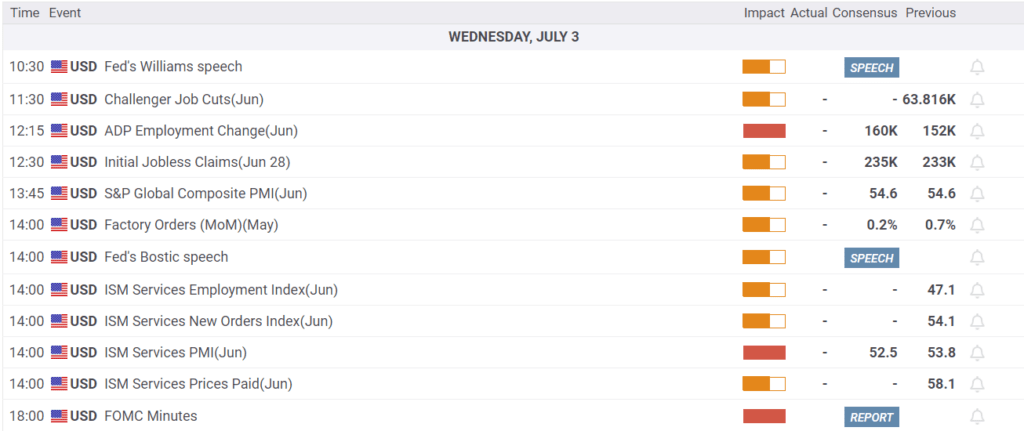
Task: Click the US flag on FOMC Minutes row
Action: tap(59, 416)
